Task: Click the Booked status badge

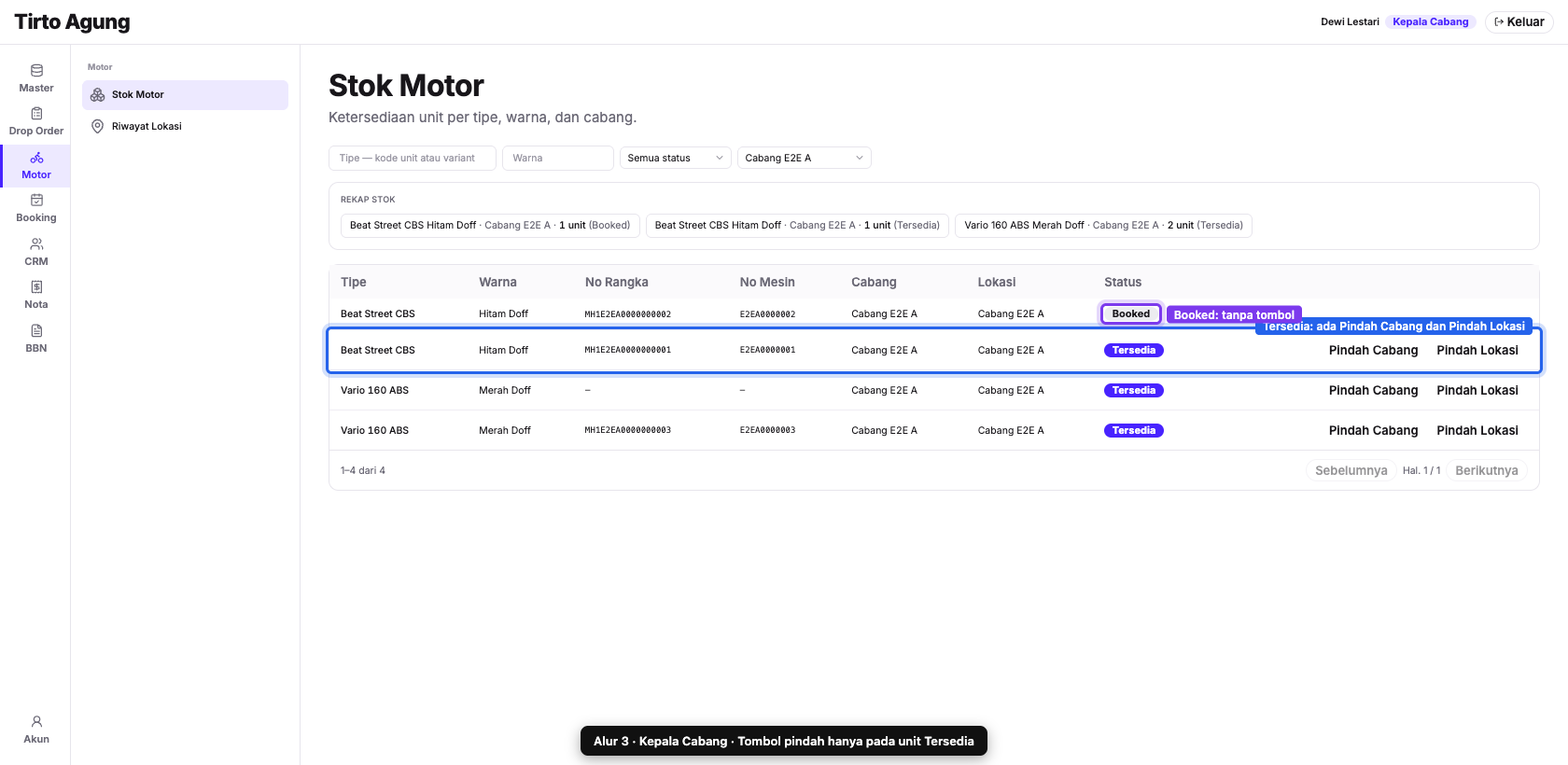Action: pyautogui.click(x=1130, y=313)
